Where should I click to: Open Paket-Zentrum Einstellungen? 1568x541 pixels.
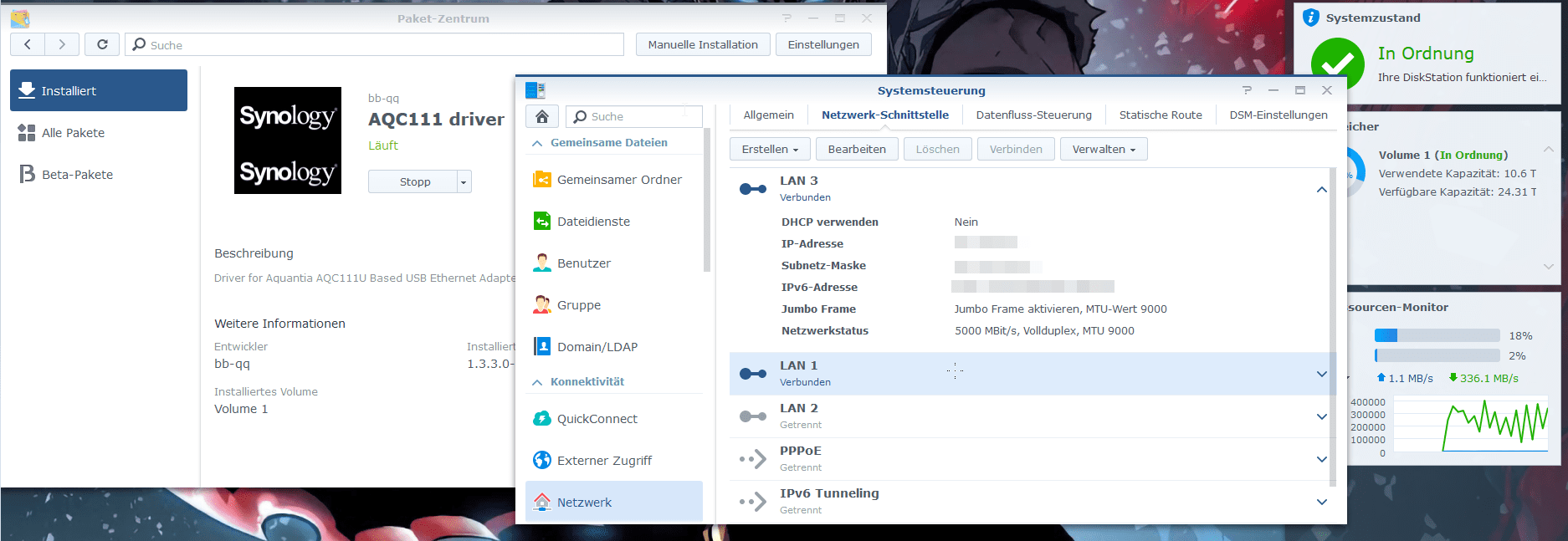point(823,44)
